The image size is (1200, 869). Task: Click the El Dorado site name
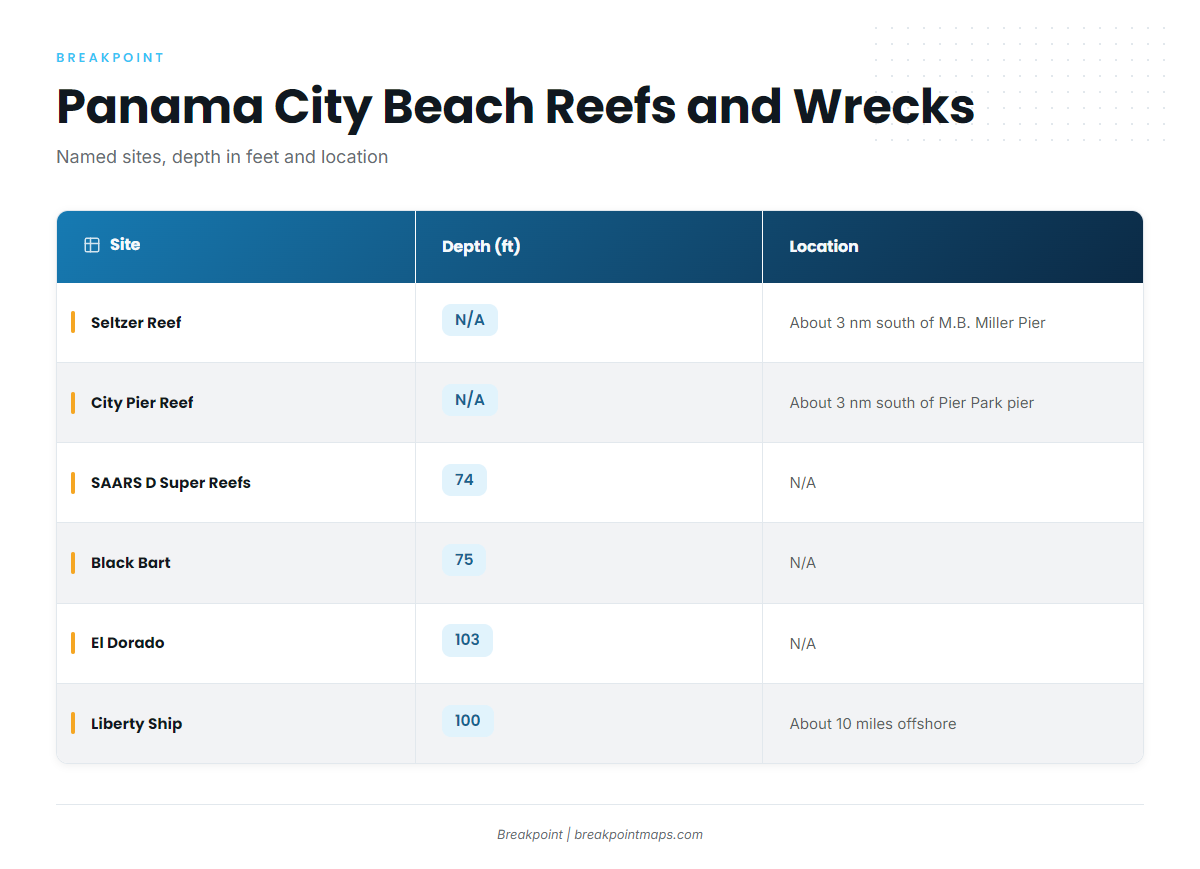click(128, 643)
